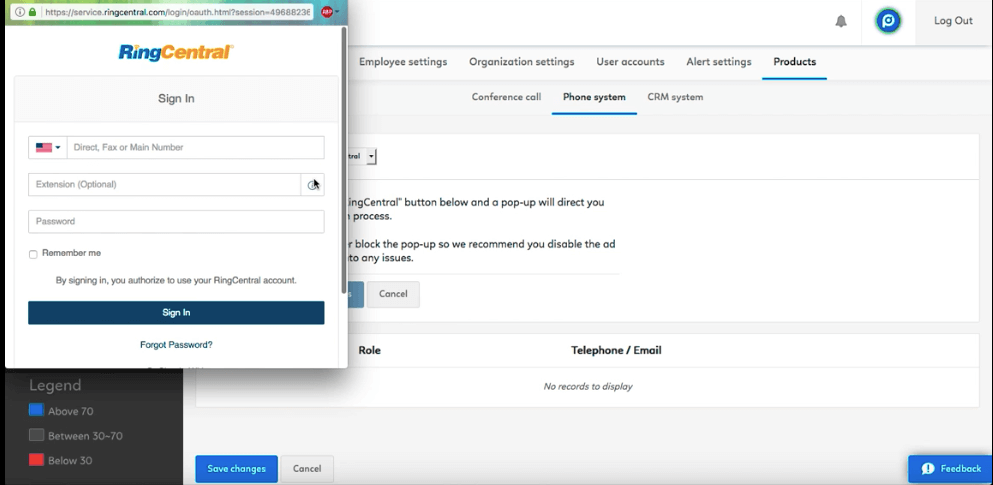Screen dimensions: 993x485
Task: Click the Password input field
Action: [176, 222]
